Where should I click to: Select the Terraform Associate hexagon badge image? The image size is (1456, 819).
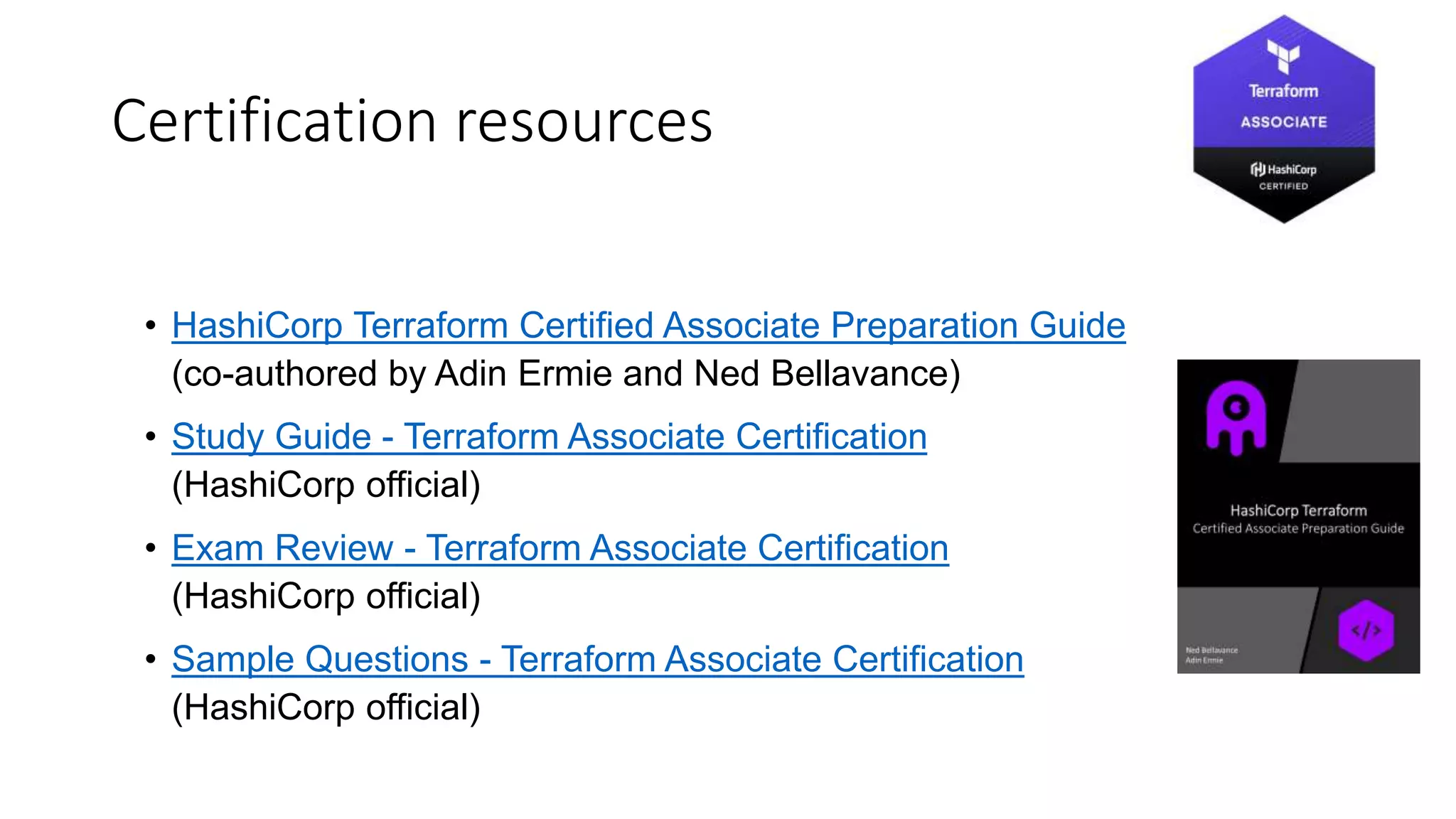[x=1284, y=119]
